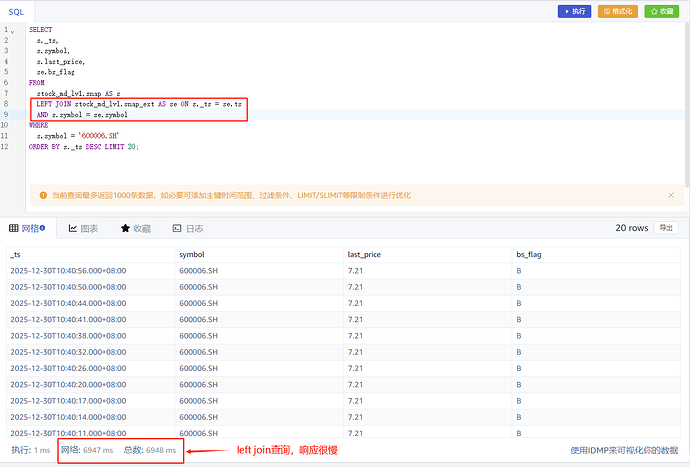Click the last_price column header

click(x=366, y=254)
